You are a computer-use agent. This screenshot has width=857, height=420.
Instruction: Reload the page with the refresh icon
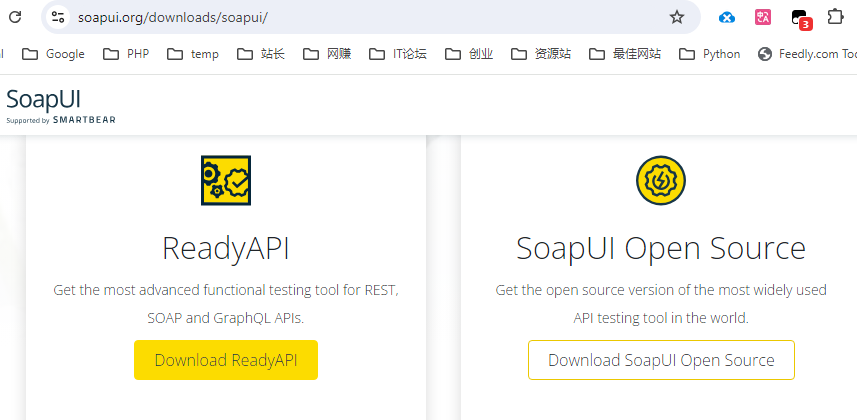[15, 17]
